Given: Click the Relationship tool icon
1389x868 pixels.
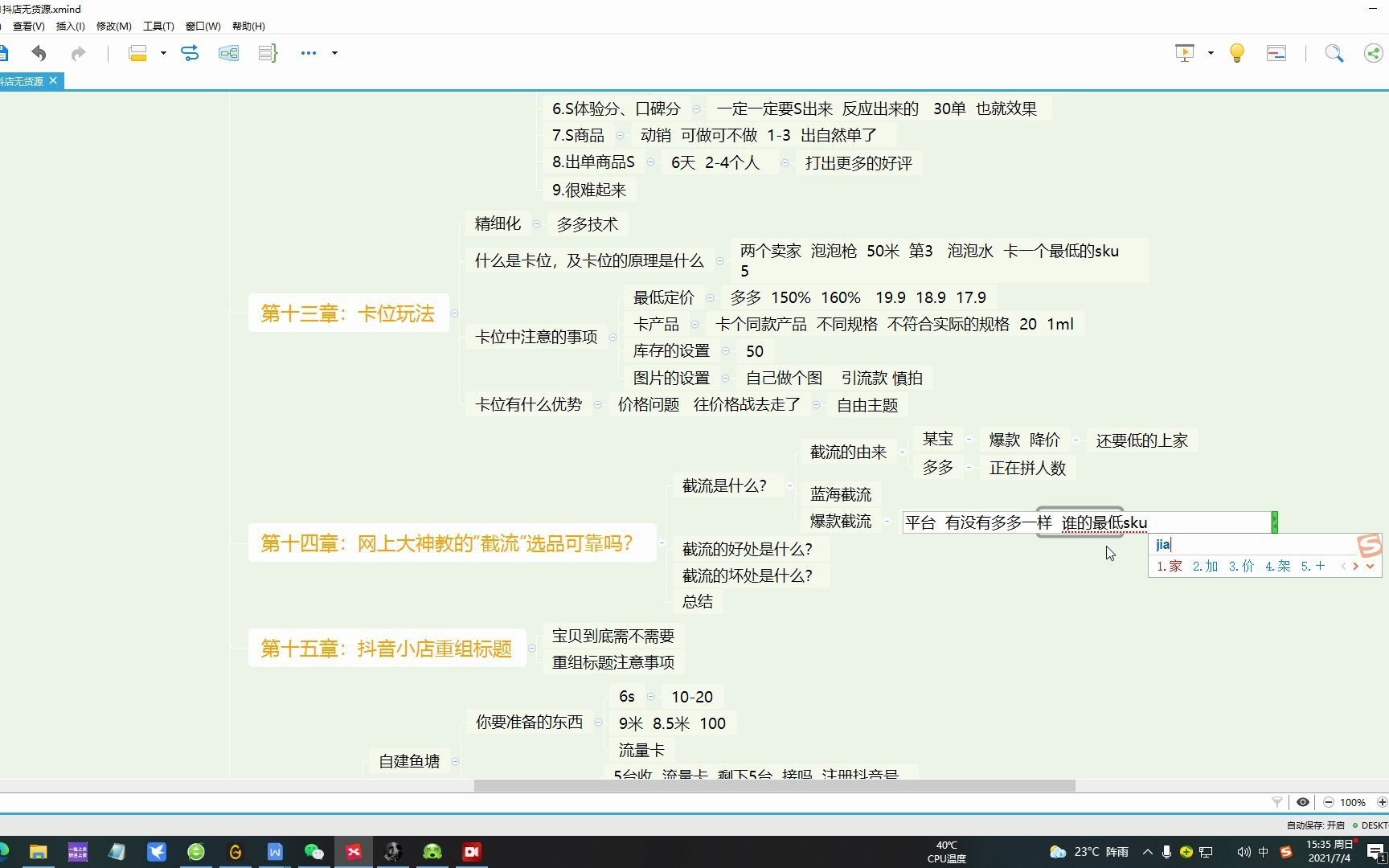Looking at the screenshot, I should point(190,53).
